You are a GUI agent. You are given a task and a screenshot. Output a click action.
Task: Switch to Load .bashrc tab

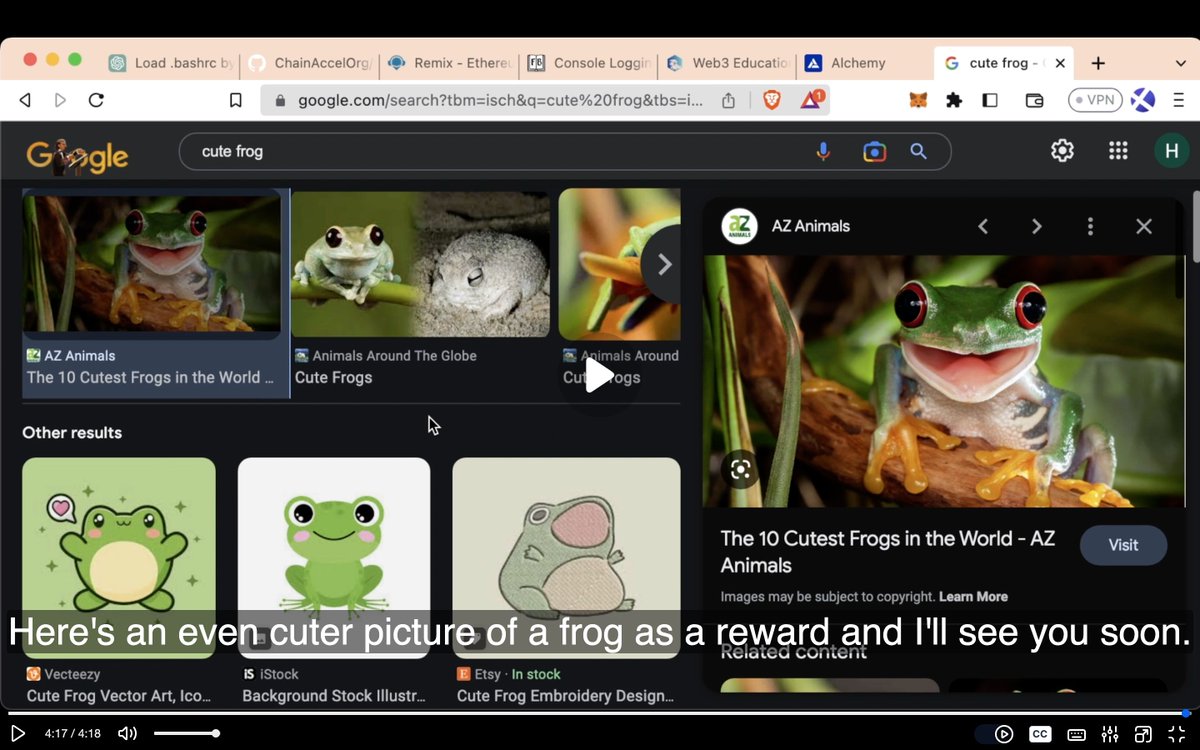(172, 62)
